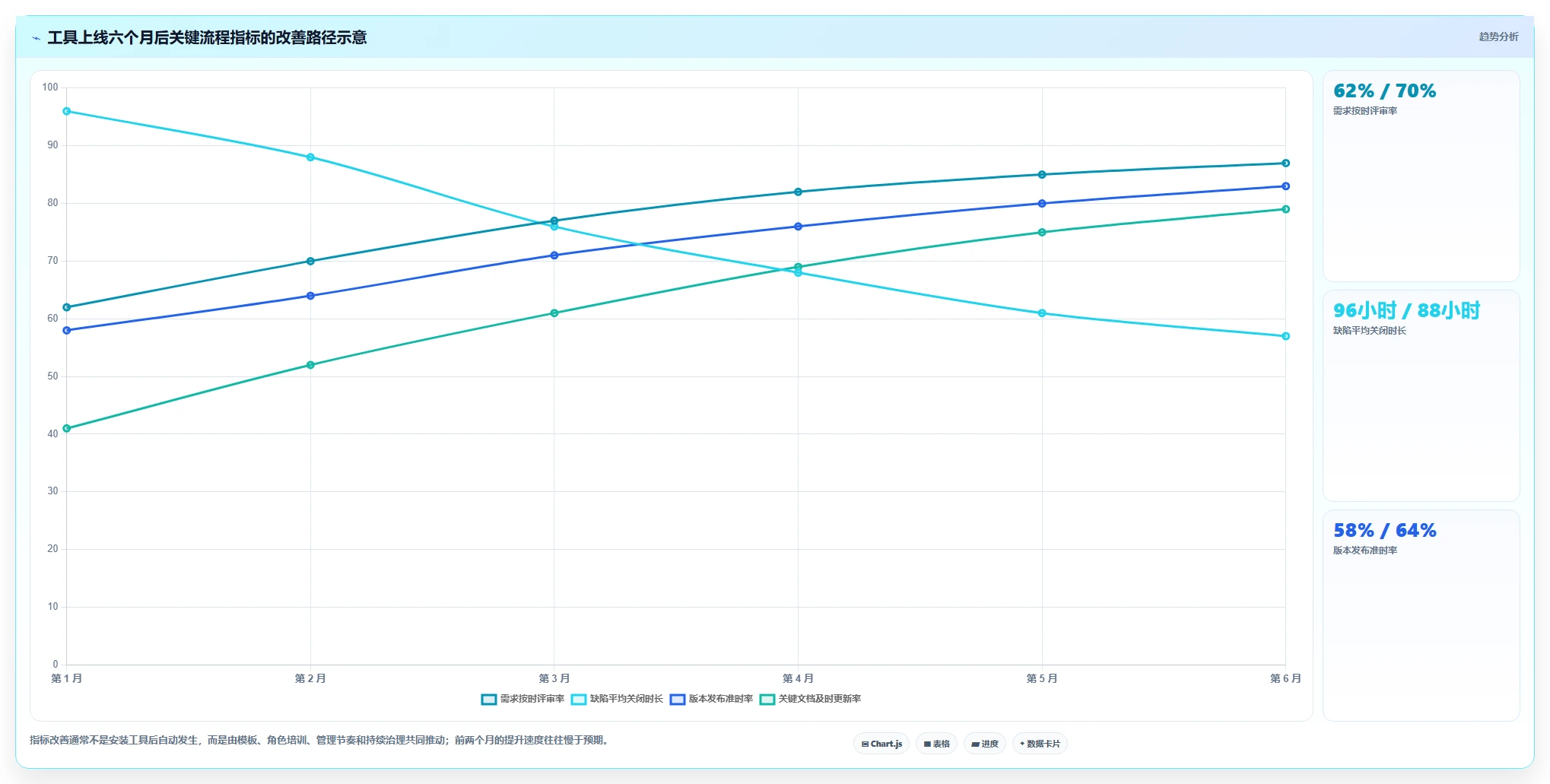Click the 需求按时评审率 point at 第 2 月 (70)
Viewport: 1550px width, 784px height.
pos(310,261)
